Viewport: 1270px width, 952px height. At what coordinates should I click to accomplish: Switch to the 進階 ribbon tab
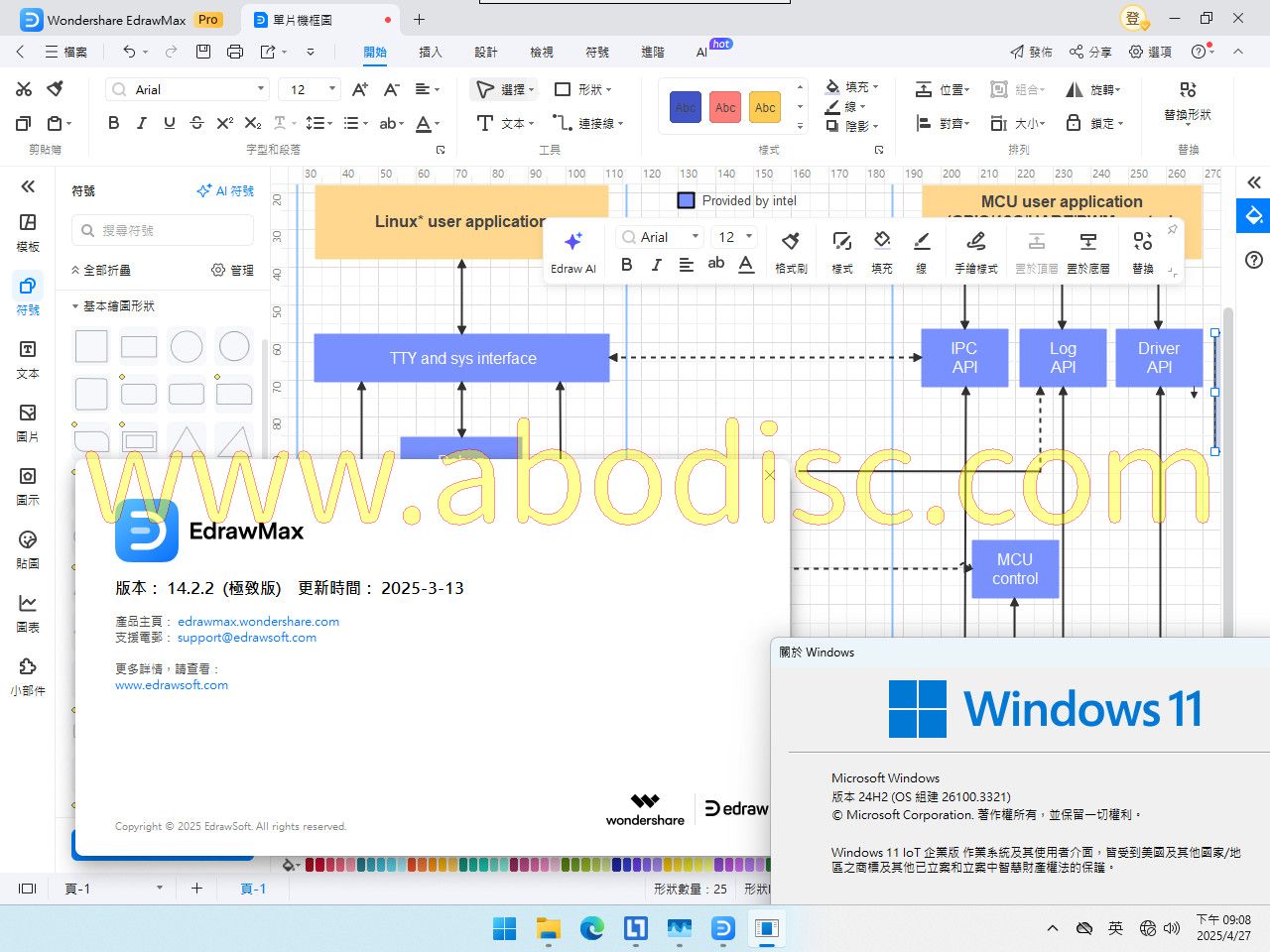point(653,52)
